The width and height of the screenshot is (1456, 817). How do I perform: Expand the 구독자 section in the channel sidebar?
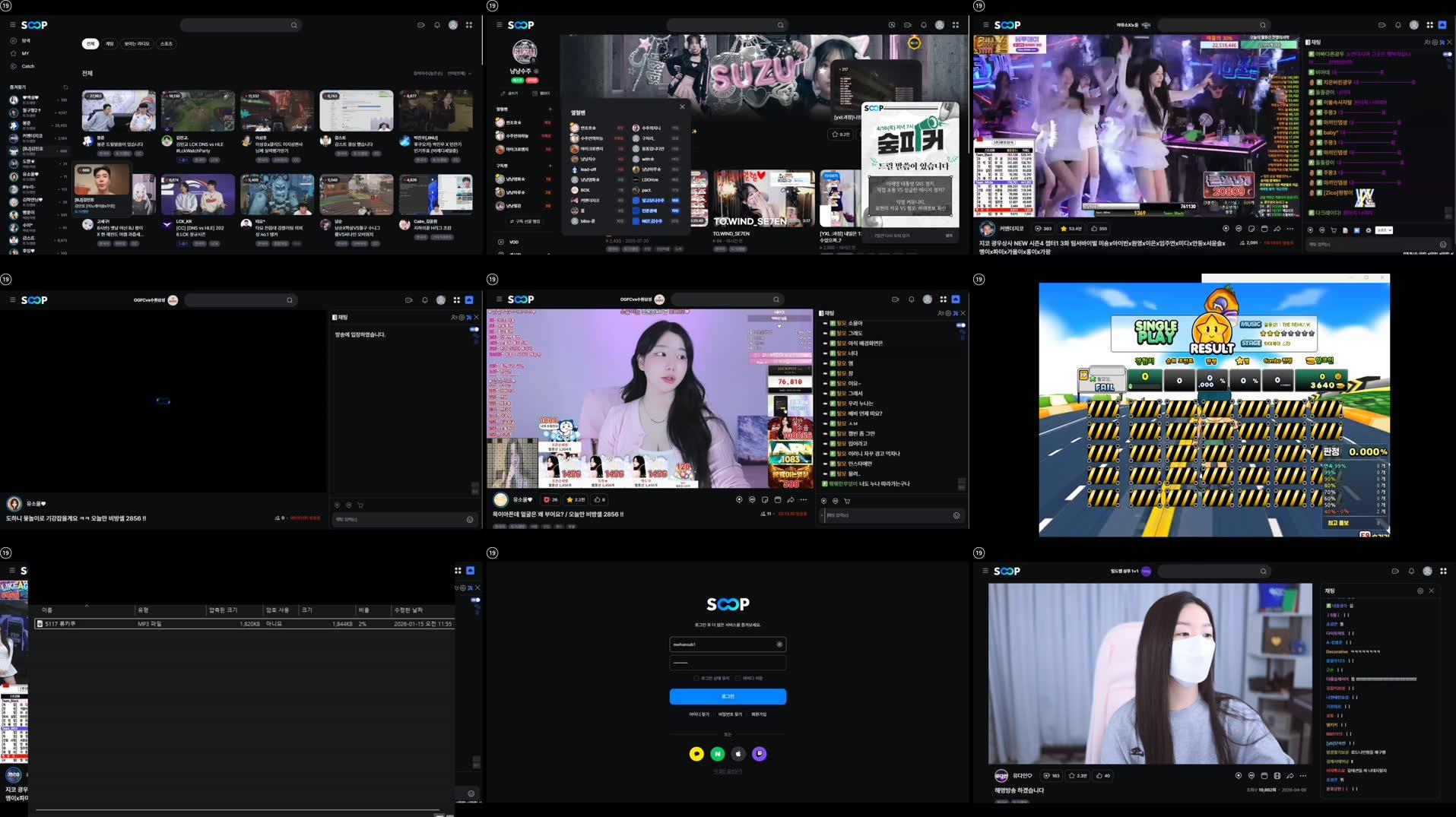pos(550,166)
